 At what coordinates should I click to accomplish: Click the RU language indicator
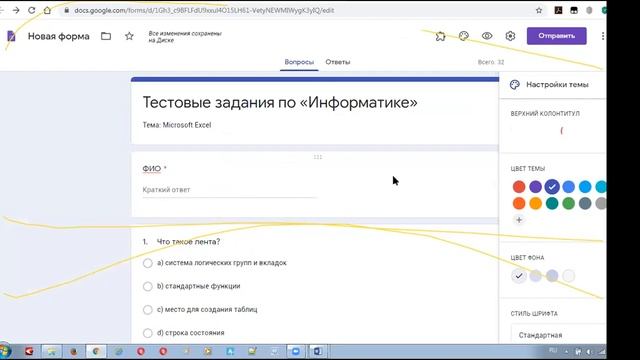coord(553,351)
